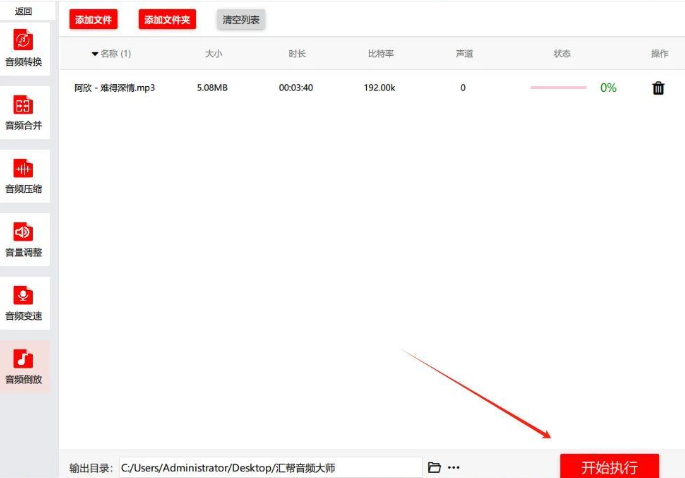
Task: Click the 5.08MB size value
Action: tap(212, 88)
